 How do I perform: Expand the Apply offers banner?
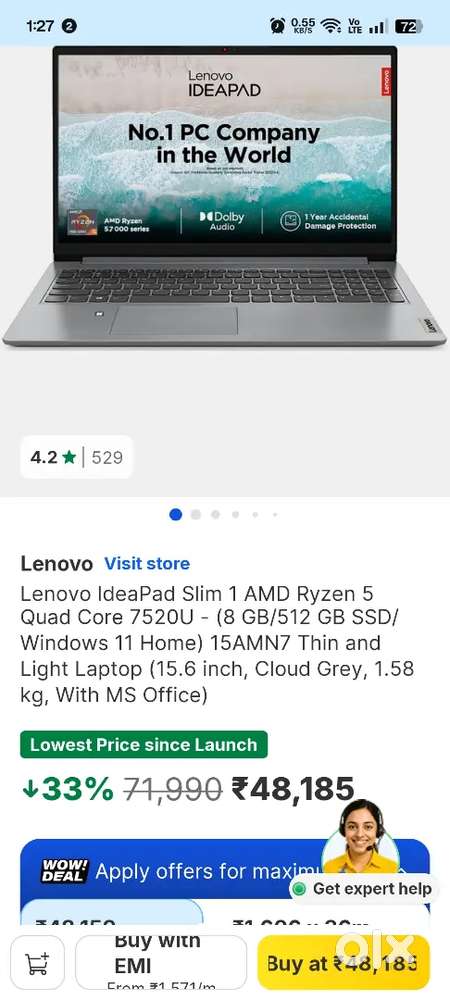(x=224, y=871)
